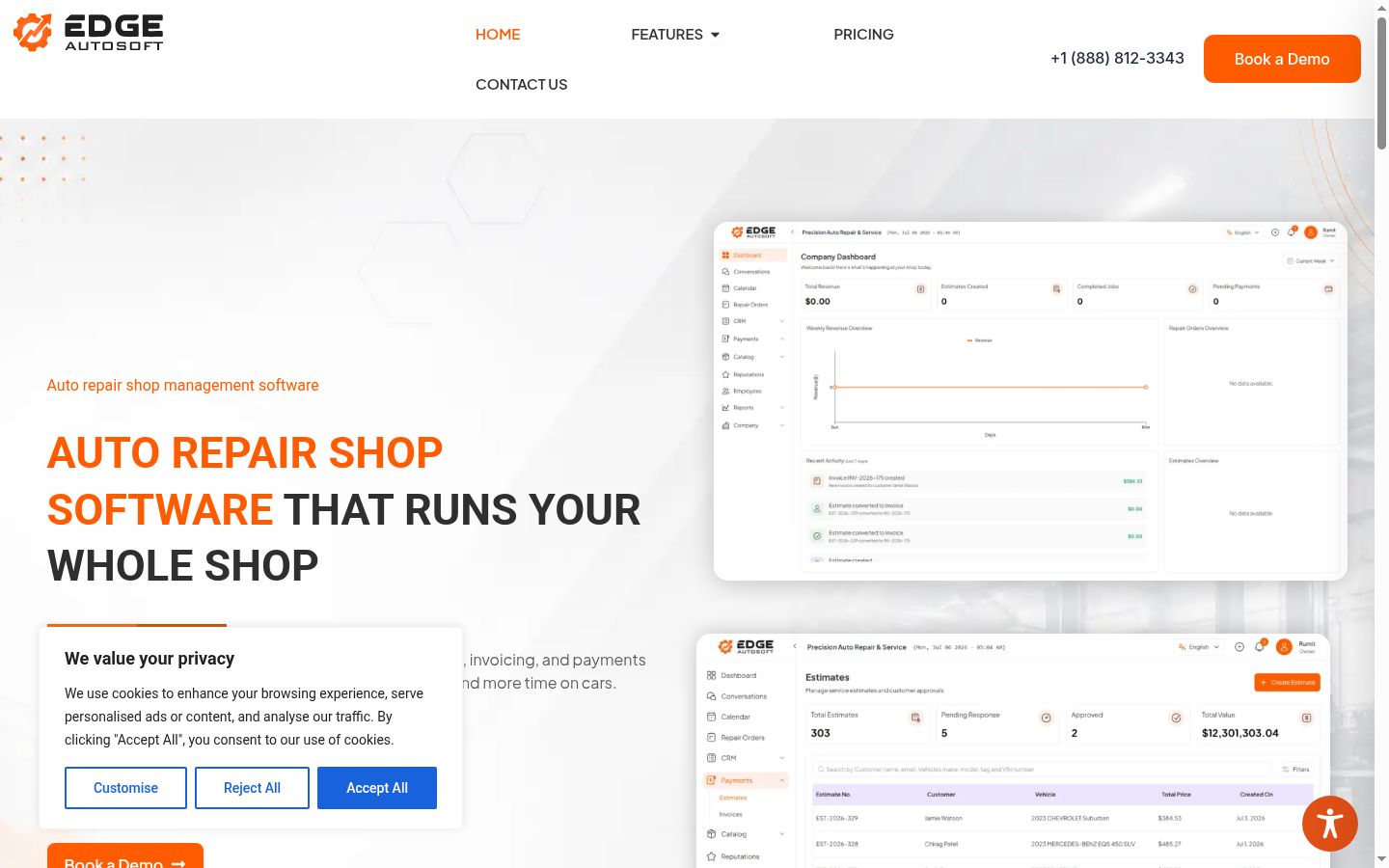Screen dimensions: 1389x868
Task: Click the Approved card check icon
Action: click(x=1177, y=718)
